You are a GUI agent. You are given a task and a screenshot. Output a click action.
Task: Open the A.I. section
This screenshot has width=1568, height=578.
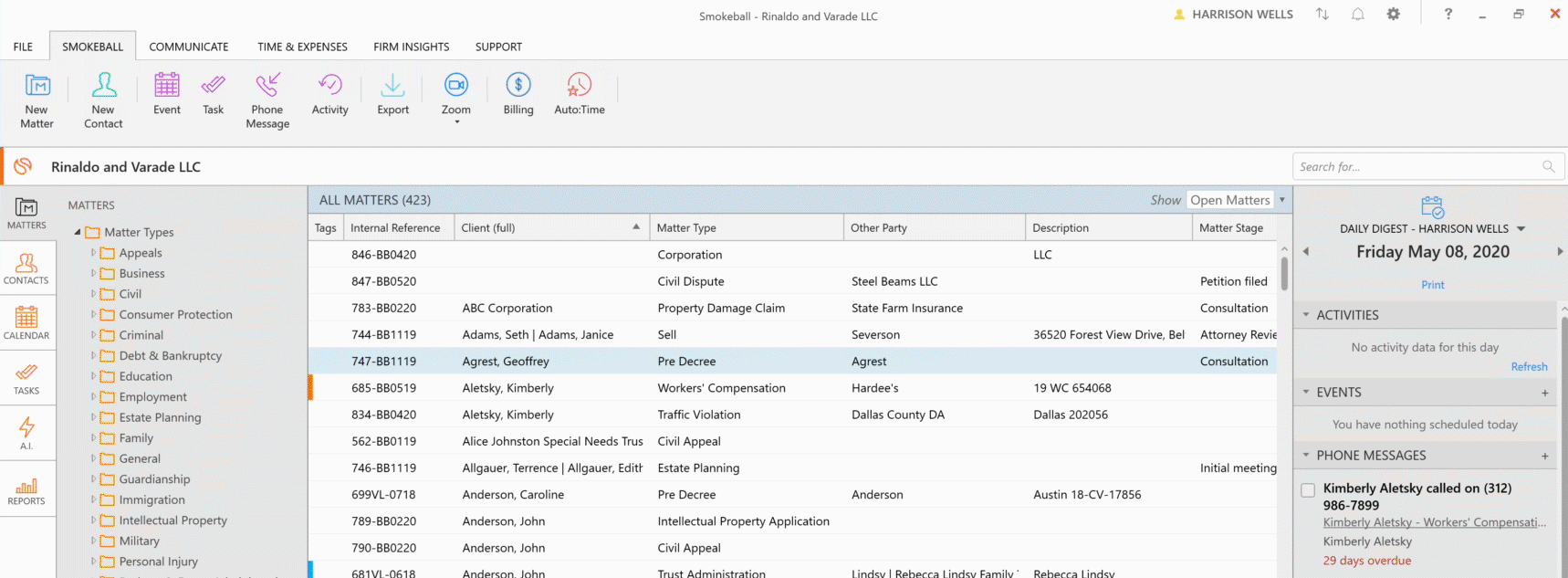click(26, 433)
